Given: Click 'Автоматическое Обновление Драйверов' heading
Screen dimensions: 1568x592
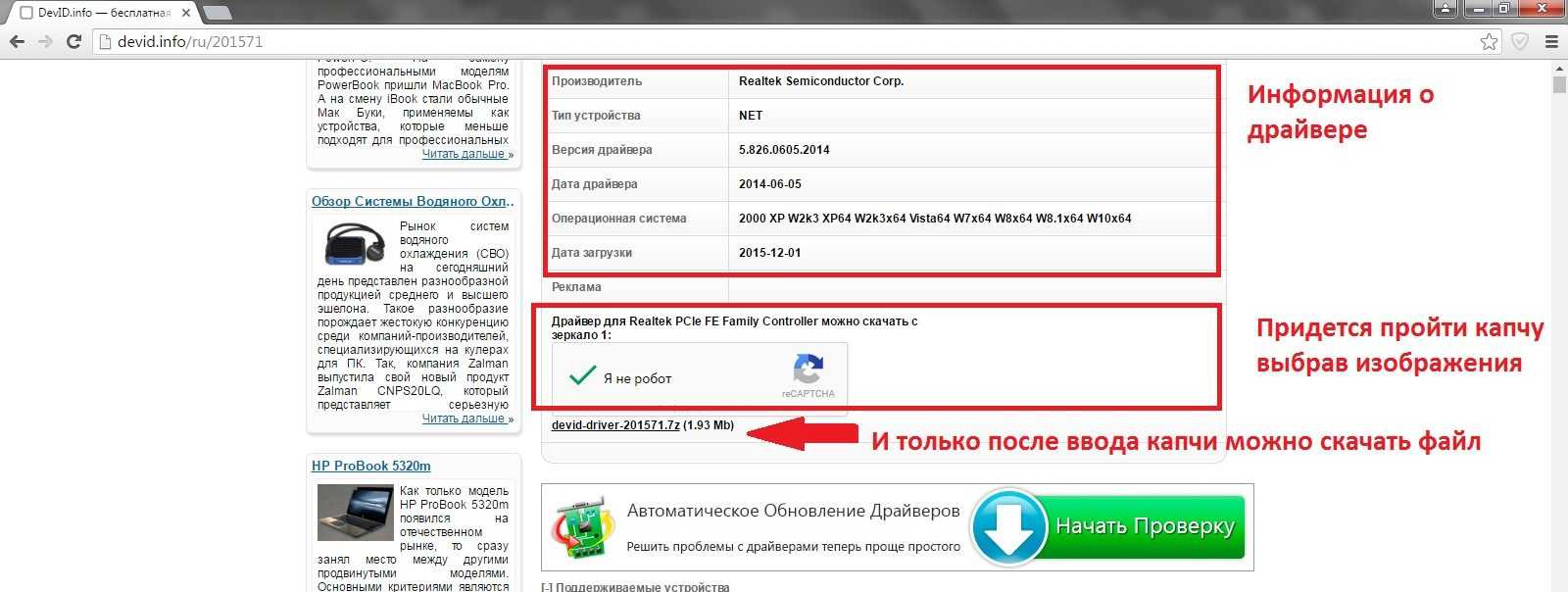Looking at the screenshot, I should pos(794,511).
